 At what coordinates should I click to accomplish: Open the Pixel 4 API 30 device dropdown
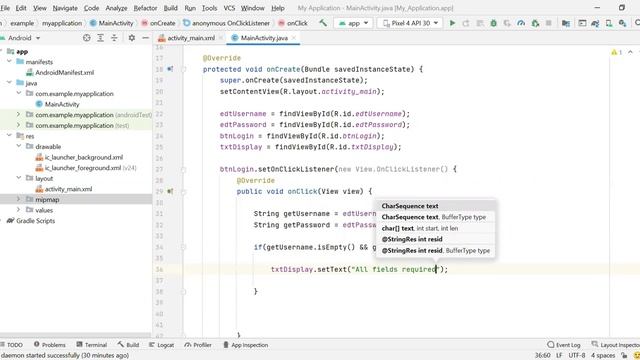click(x=409, y=23)
